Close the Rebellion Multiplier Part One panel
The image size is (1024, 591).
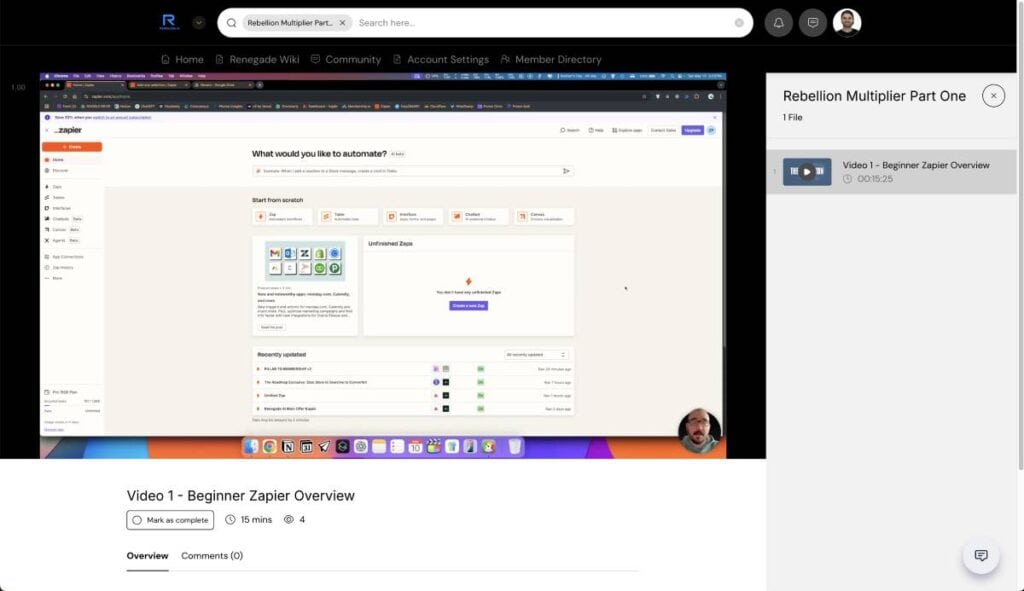coord(993,96)
